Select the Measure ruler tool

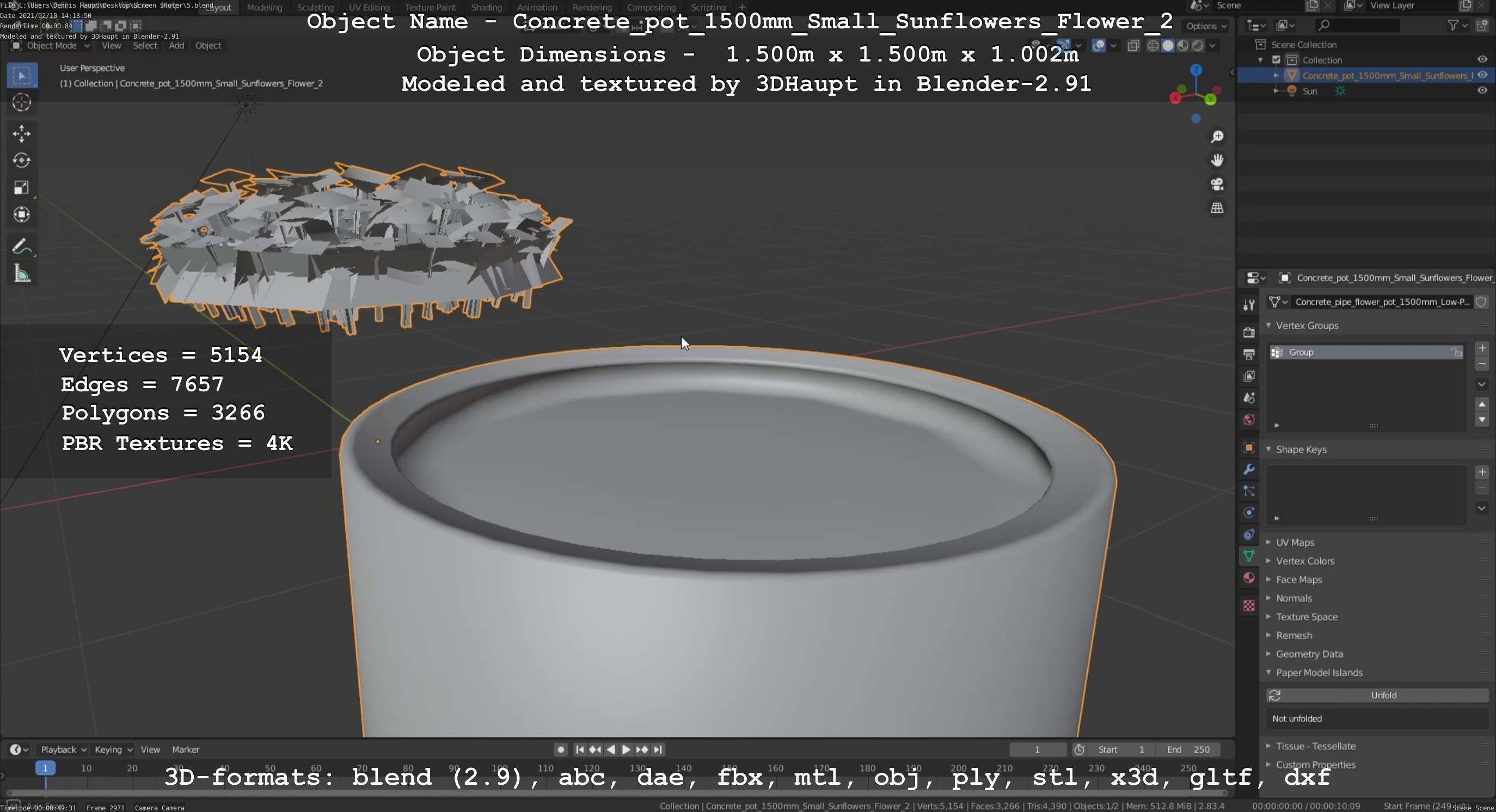[x=21, y=273]
